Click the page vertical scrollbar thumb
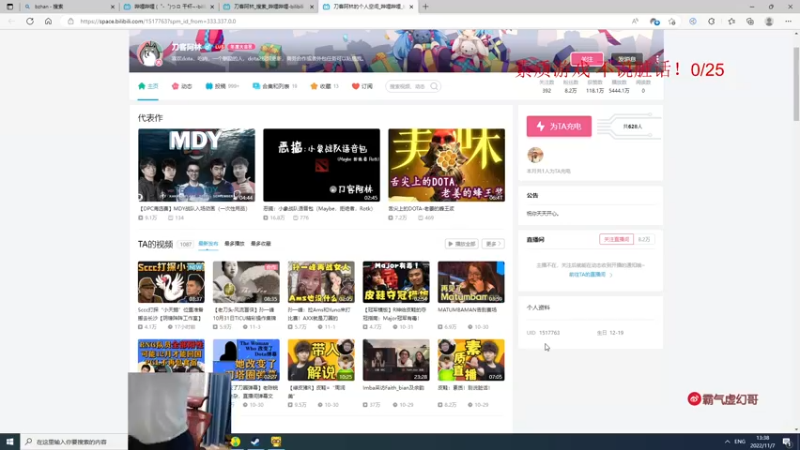This screenshot has width=800, height=450. click(796, 84)
